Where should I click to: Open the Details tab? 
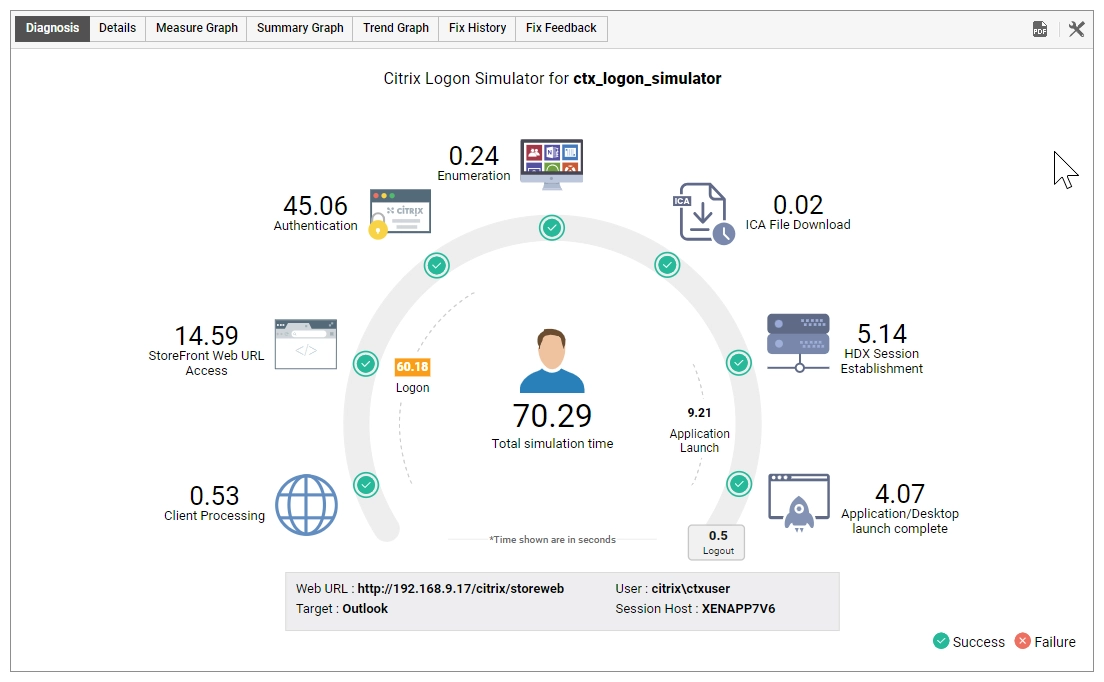click(x=118, y=28)
